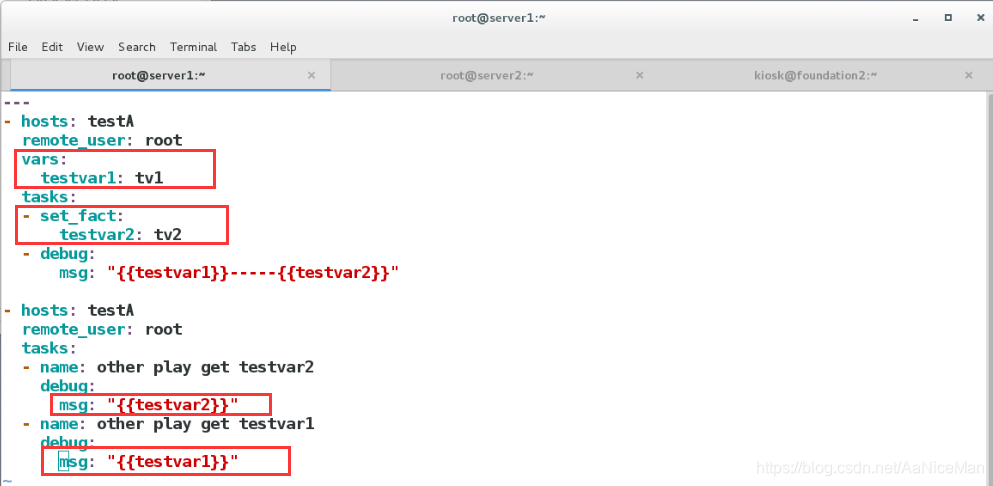Image resolution: width=993 pixels, height=486 pixels.
Task: Open the View menu
Action: tap(90, 47)
